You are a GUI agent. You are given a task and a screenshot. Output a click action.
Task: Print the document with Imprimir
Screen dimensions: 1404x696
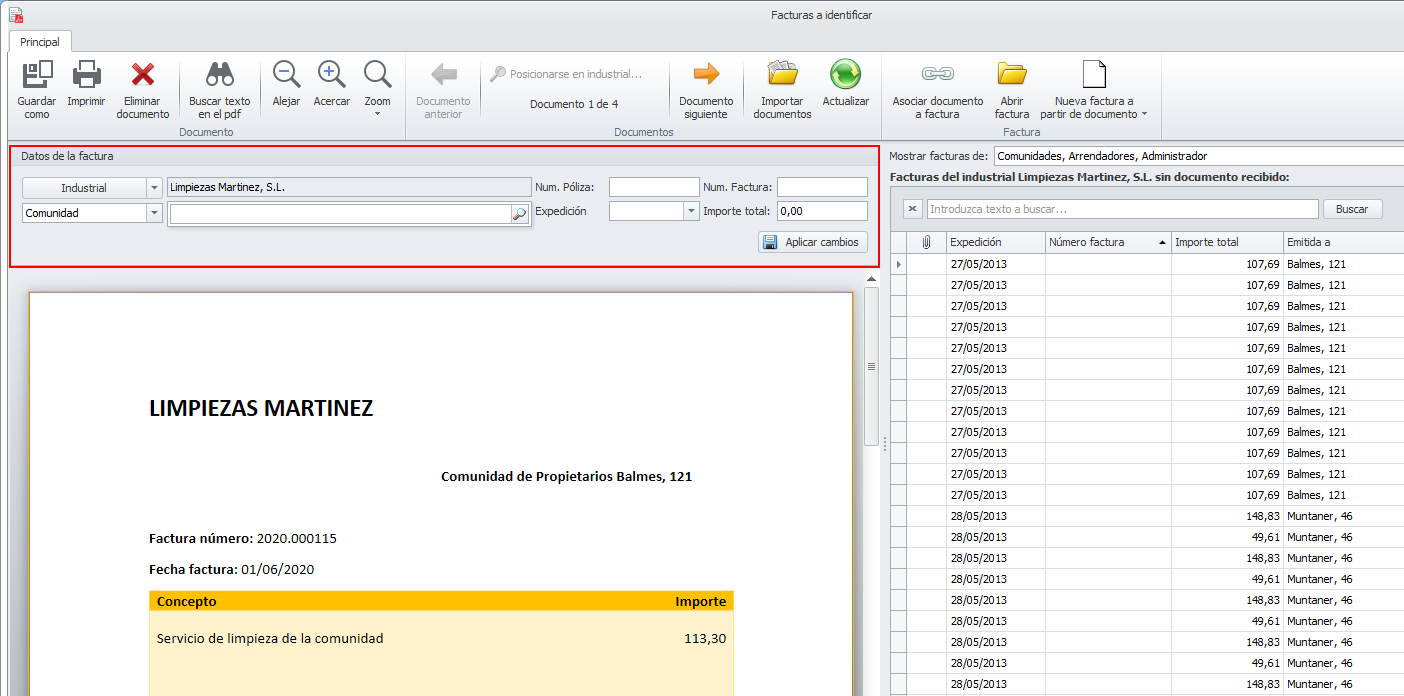tap(86, 76)
